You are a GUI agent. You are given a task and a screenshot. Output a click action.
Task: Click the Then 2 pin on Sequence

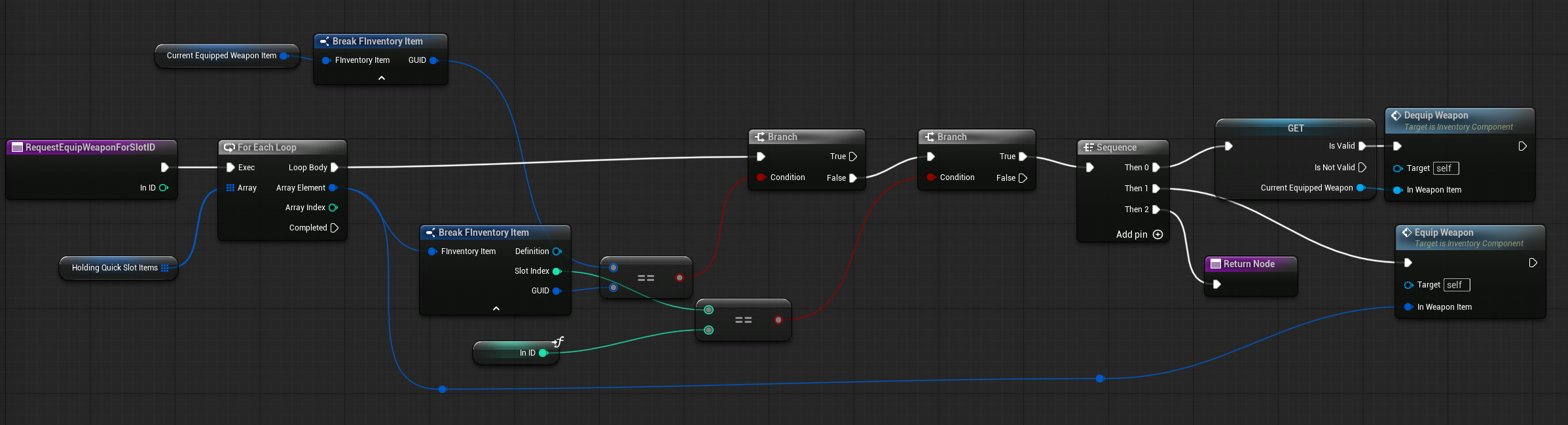click(1156, 210)
